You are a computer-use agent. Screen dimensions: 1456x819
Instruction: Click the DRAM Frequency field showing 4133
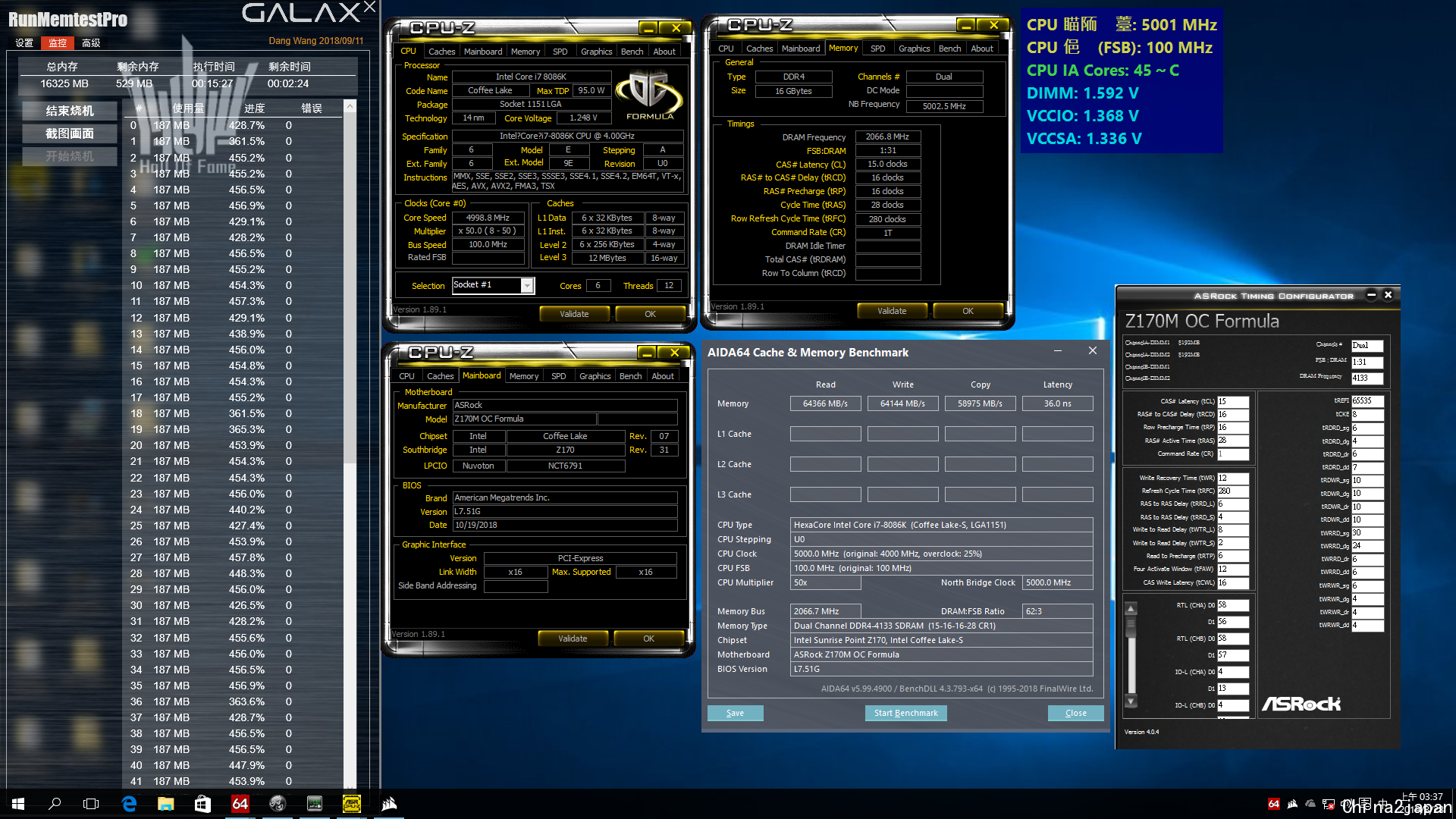pyautogui.click(x=1367, y=378)
